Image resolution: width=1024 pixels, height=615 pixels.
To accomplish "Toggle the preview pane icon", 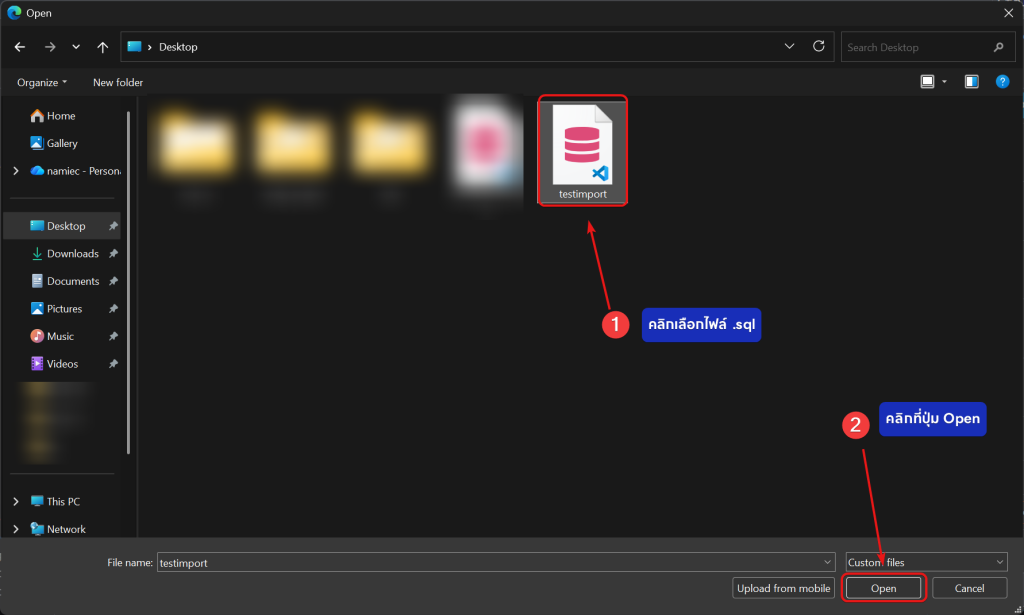I will [971, 81].
